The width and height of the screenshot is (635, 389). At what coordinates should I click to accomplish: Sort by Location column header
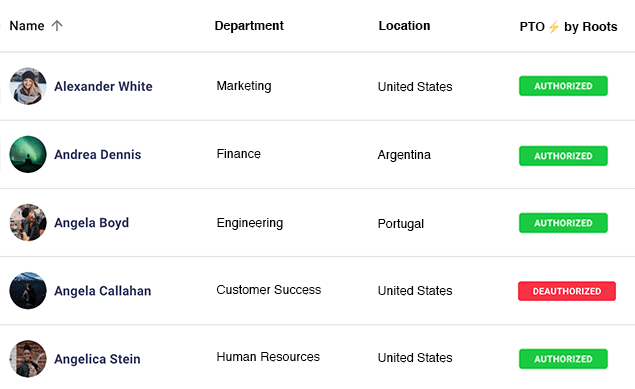click(404, 26)
